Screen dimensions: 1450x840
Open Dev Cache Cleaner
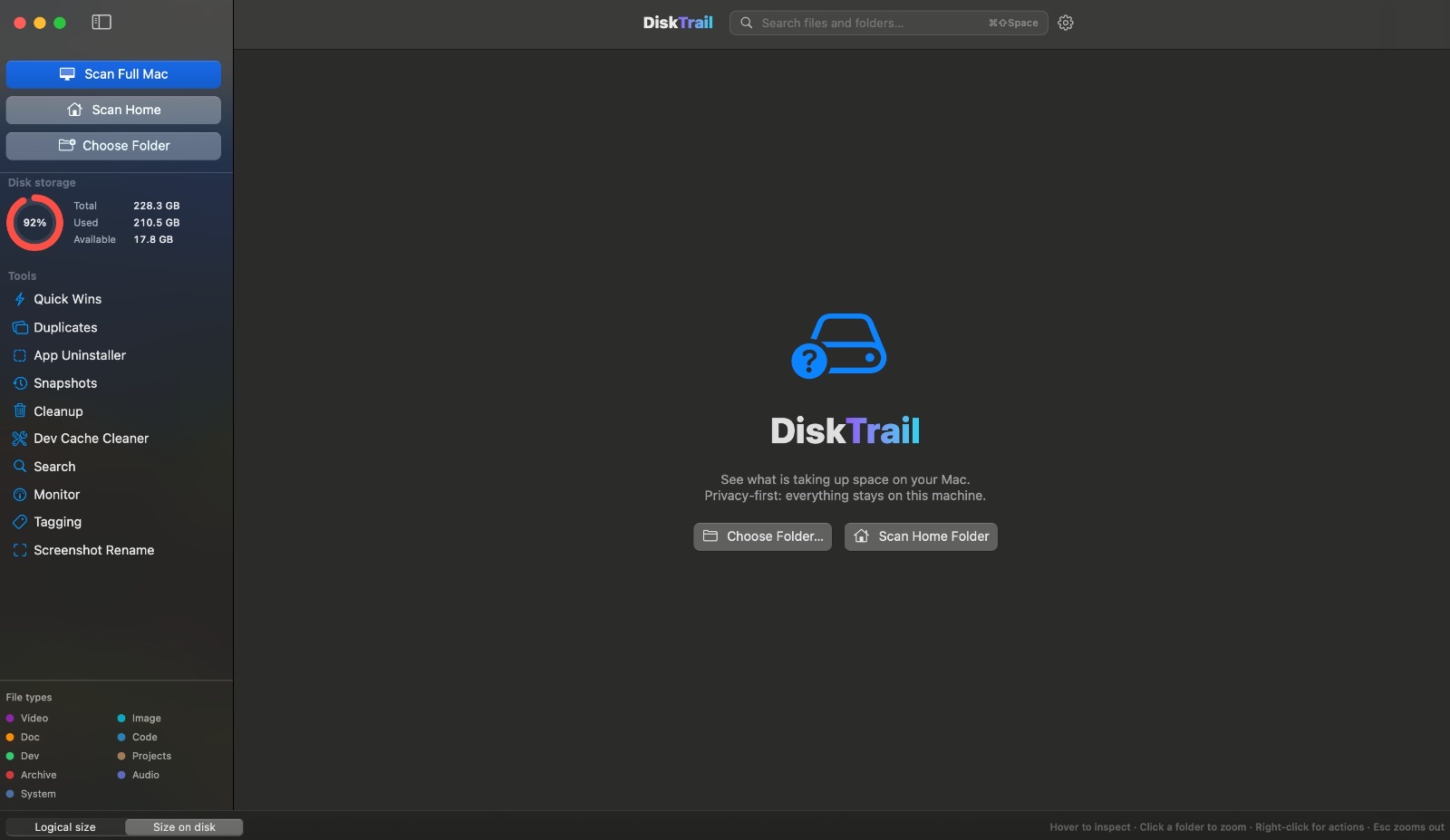[x=92, y=439]
